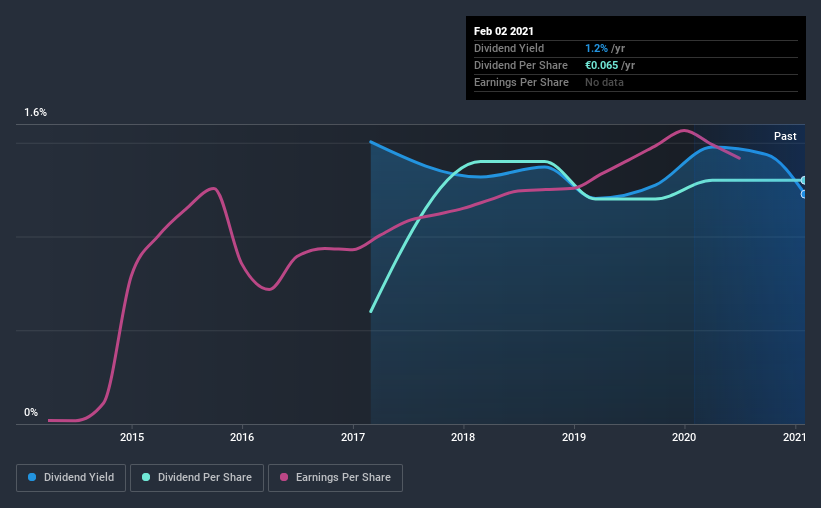Viewport: 821px width, 508px height.
Task: Click the blue Dividend Yield legend dot
Action: click(x=32, y=477)
